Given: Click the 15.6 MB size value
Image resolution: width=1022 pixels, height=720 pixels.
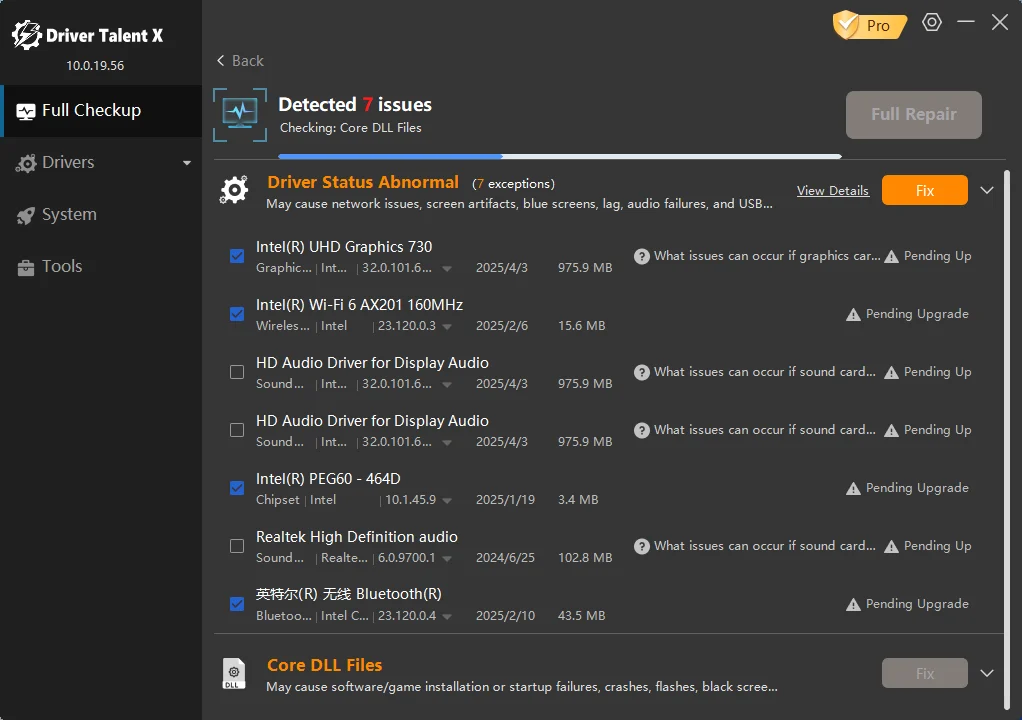Looking at the screenshot, I should (581, 326).
